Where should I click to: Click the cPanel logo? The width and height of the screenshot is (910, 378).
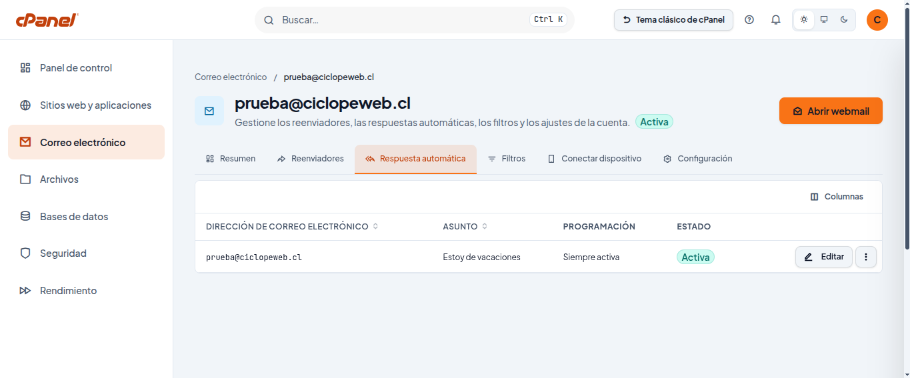pyautogui.click(x=47, y=20)
